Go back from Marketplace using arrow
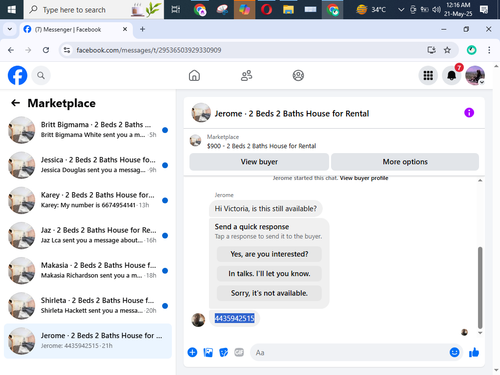The height and width of the screenshot is (375, 500). (x=16, y=103)
